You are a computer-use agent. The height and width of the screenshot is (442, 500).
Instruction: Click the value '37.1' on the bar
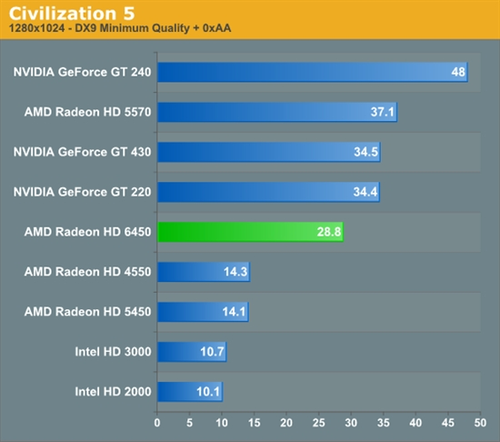pyautogui.click(x=383, y=112)
